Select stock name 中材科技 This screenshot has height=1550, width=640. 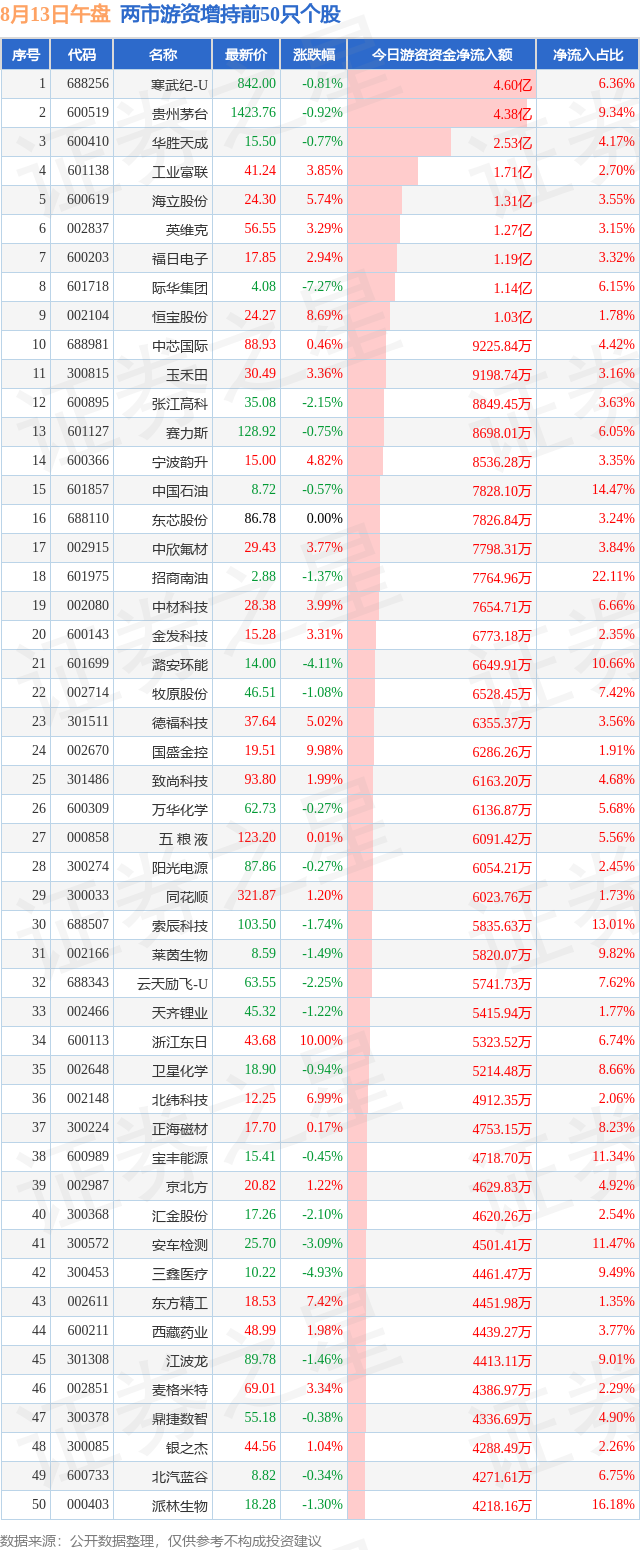[180, 606]
